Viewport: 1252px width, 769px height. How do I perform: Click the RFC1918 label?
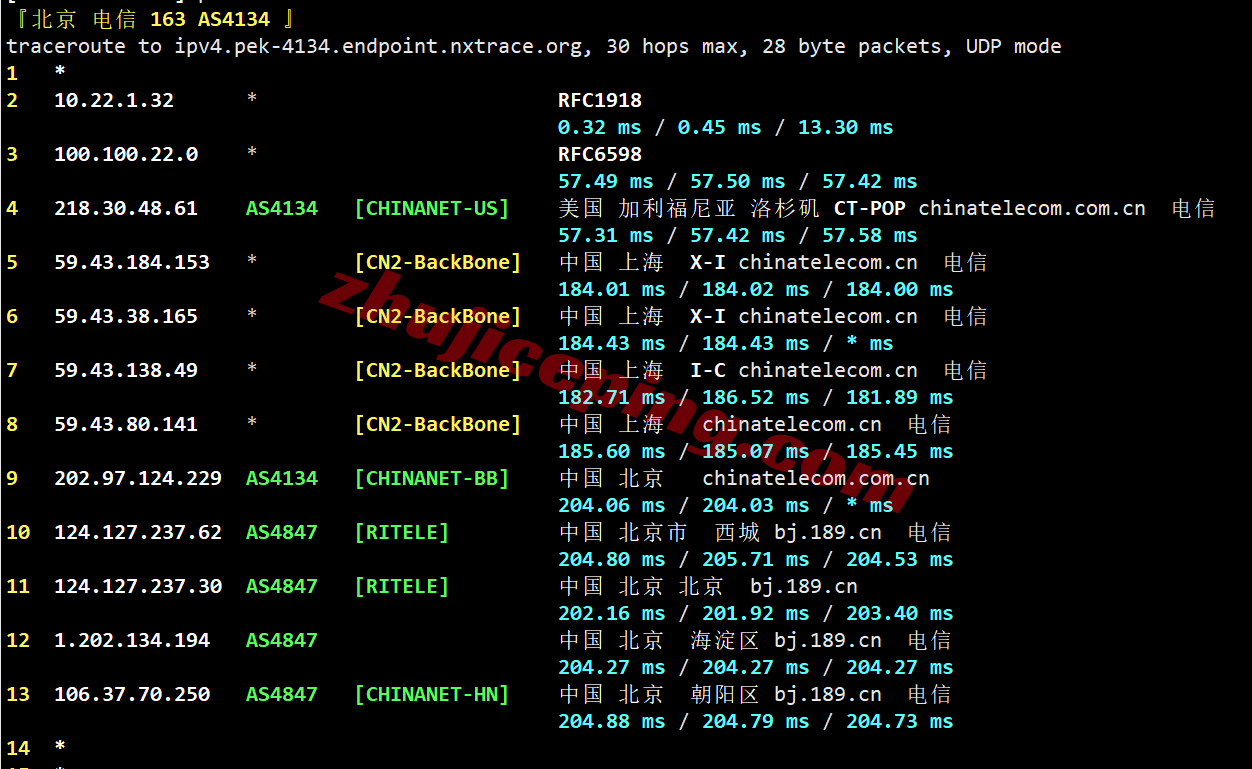[600, 100]
